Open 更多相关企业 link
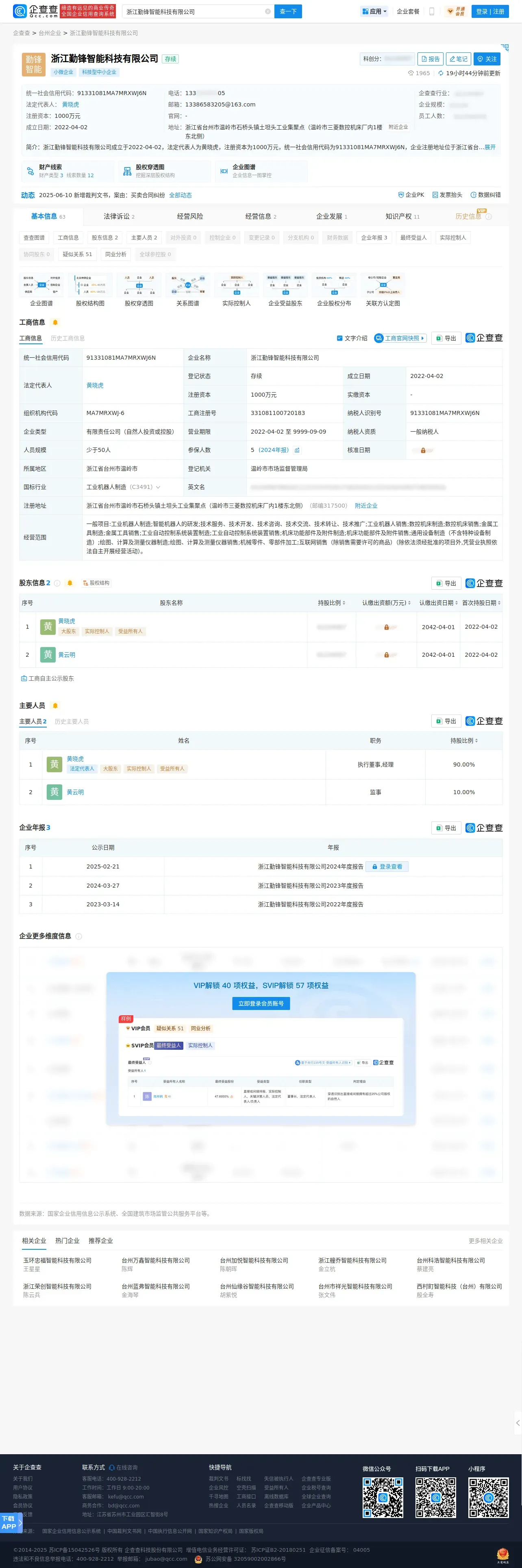The height and width of the screenshot is (1568, 522). [x=485, y=1241]
